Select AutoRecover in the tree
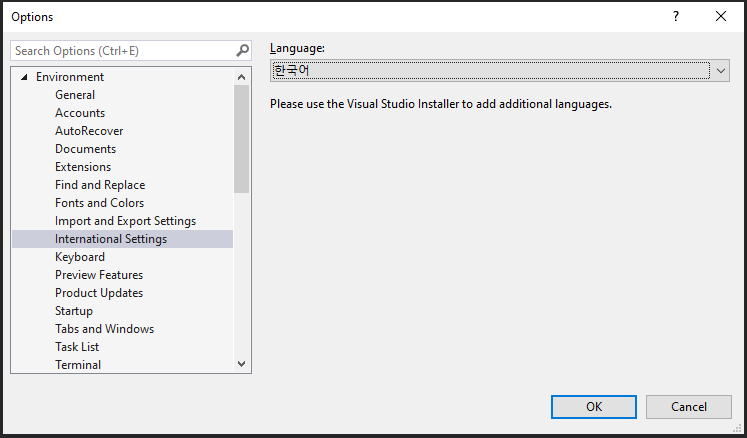747x438 pixels. [89, 131]
